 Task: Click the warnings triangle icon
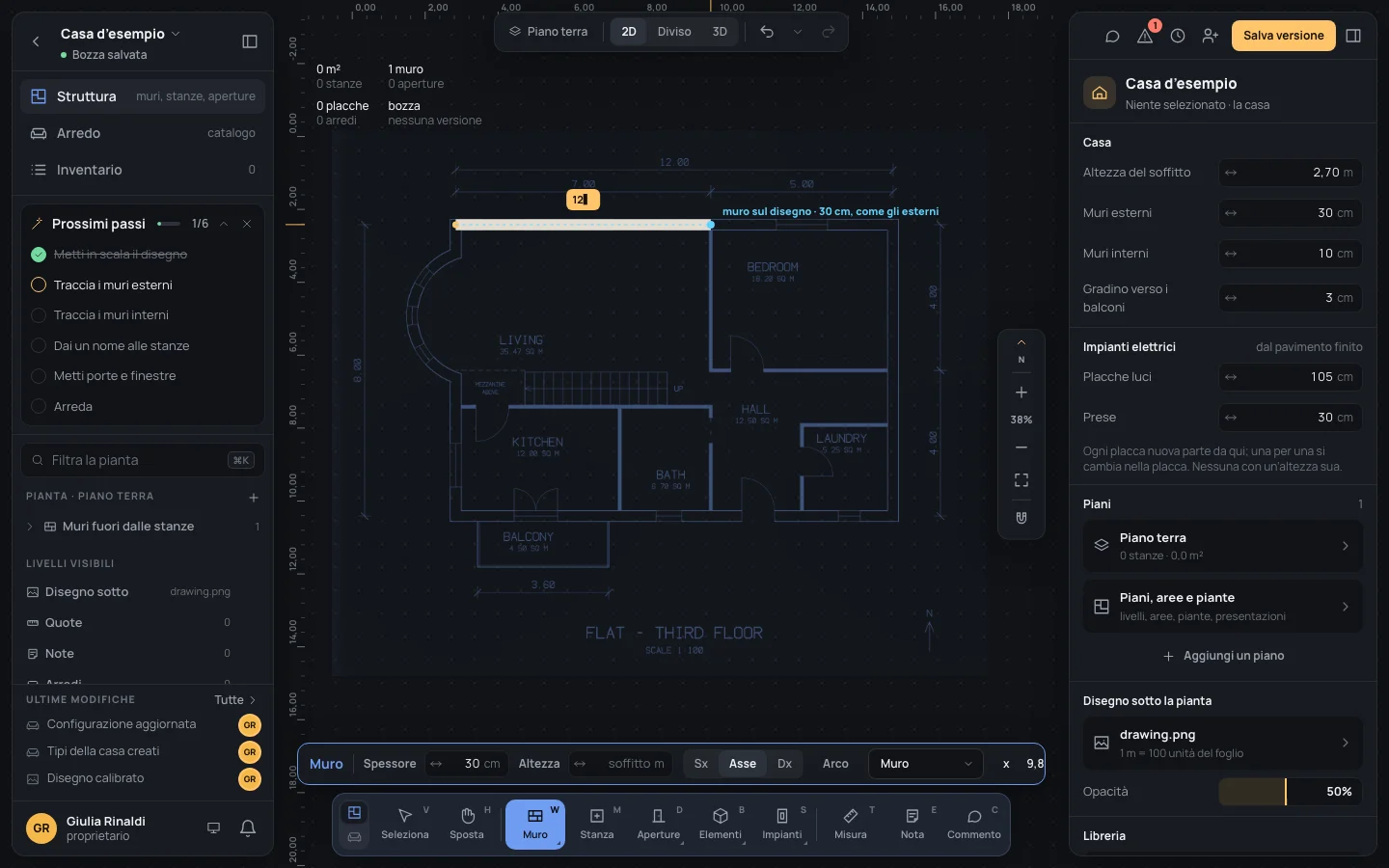coord(1145,36)
